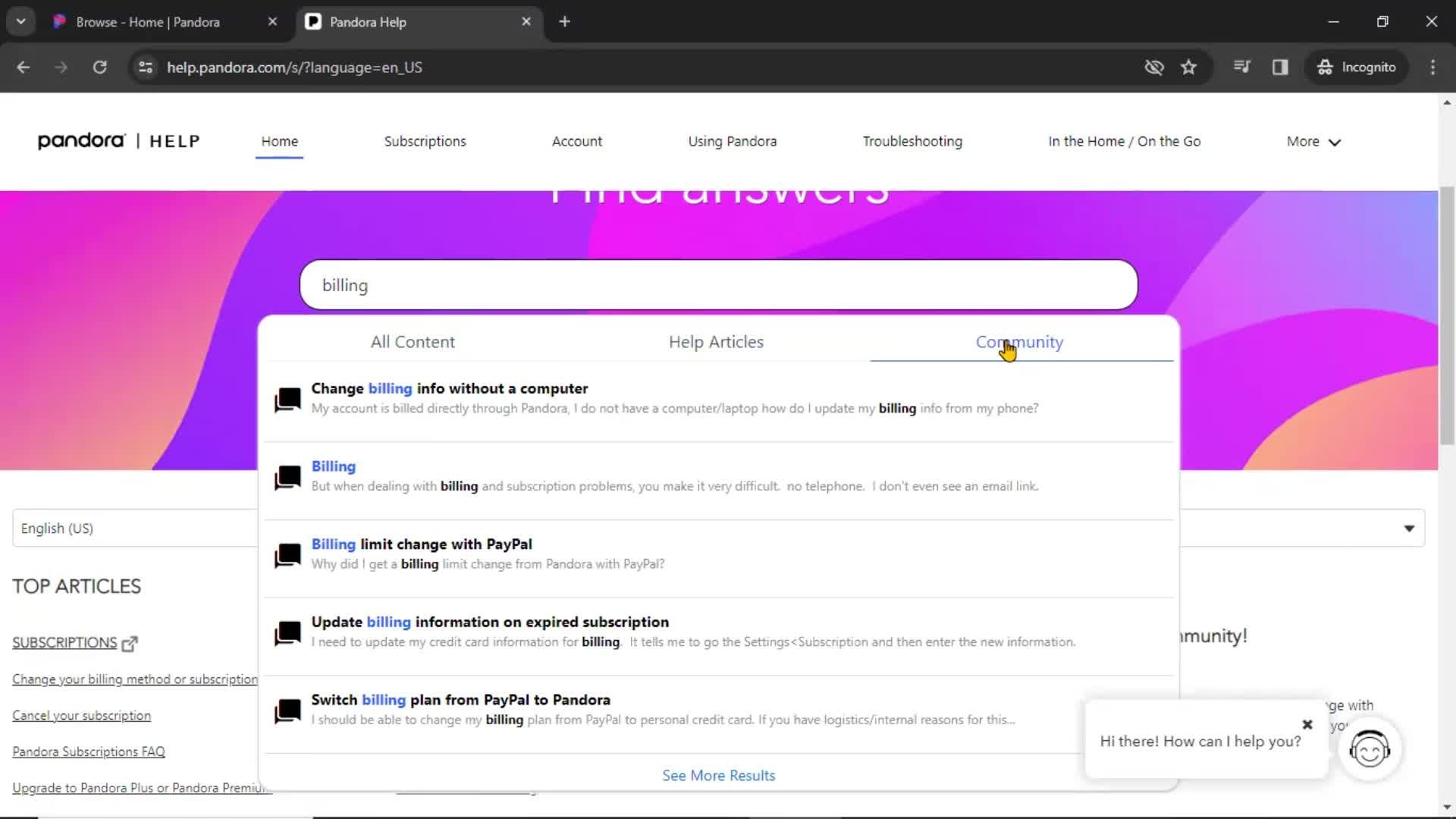Open a new browser tab
Image resolution: width=1456 pixels, height=819 pixels.
click(564, 21)
